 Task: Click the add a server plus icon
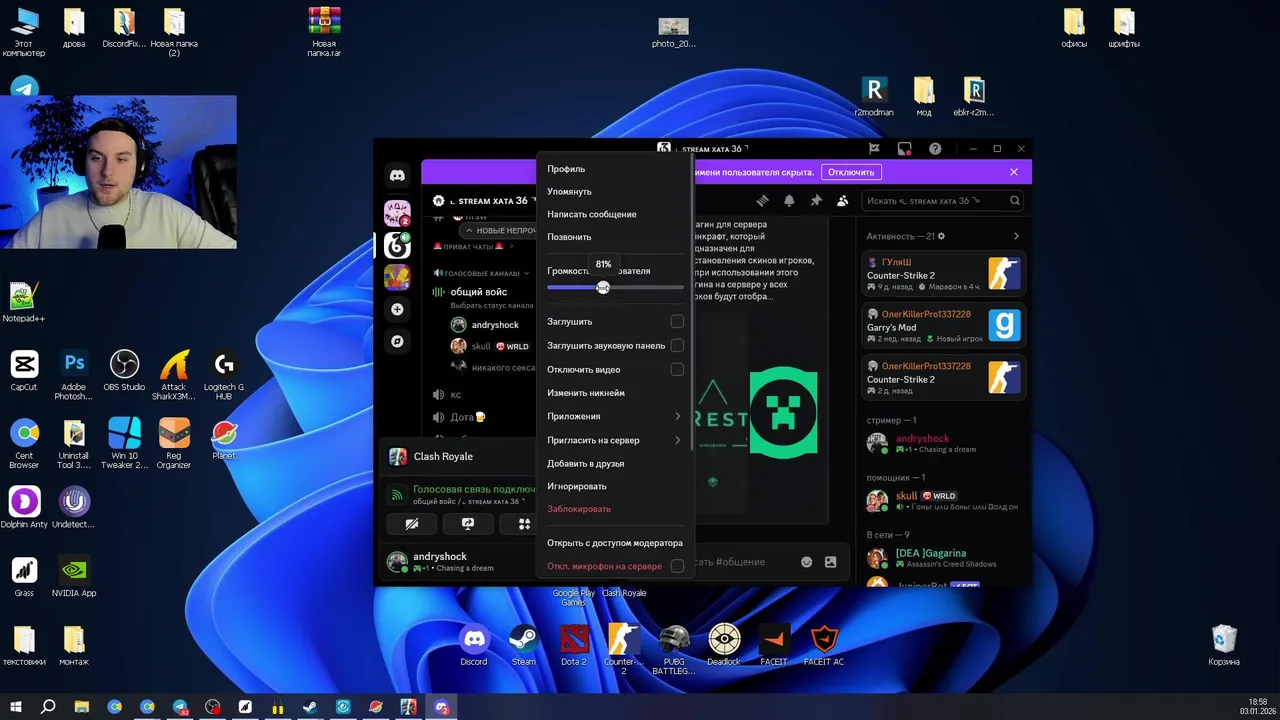pyautogui.click(x=397, y=310)
